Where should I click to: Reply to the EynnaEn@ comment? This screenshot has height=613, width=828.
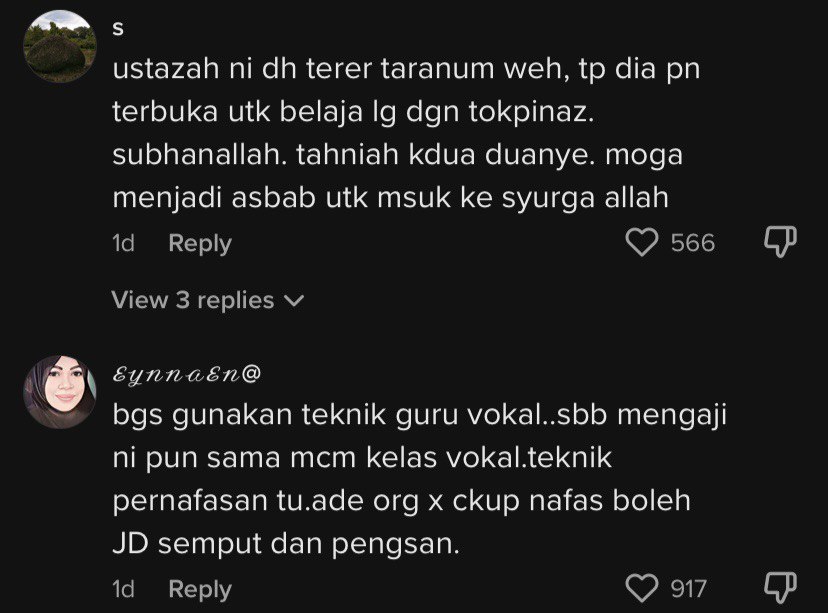point(200,589)
